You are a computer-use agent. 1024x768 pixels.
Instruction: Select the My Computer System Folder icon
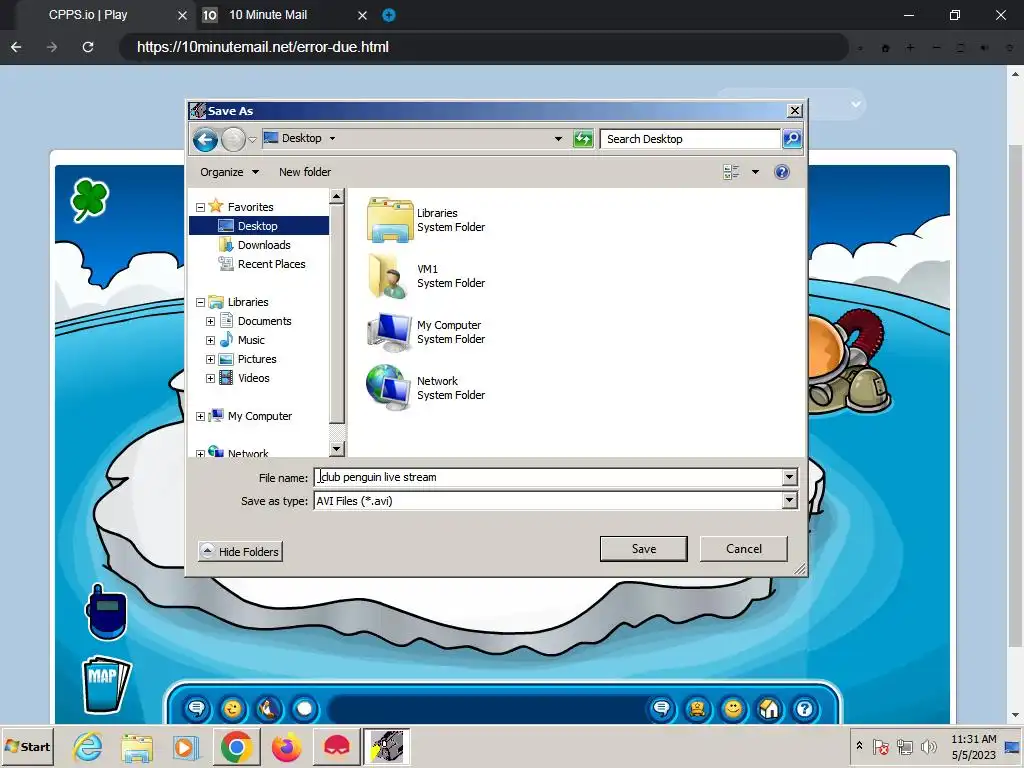tap(390, 332)
